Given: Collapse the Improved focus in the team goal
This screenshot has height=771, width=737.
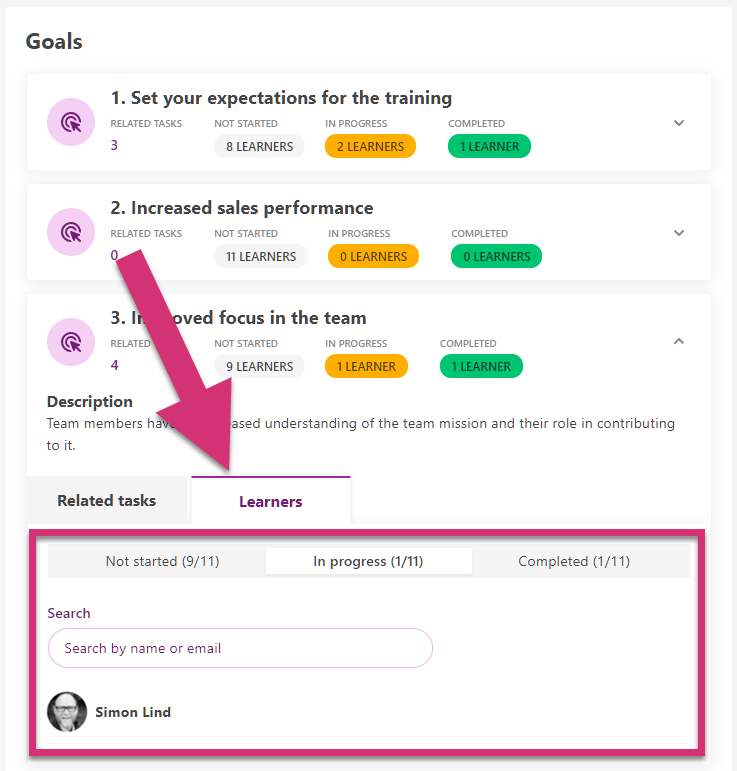Looking at the screenshot, I should (679, 341).
